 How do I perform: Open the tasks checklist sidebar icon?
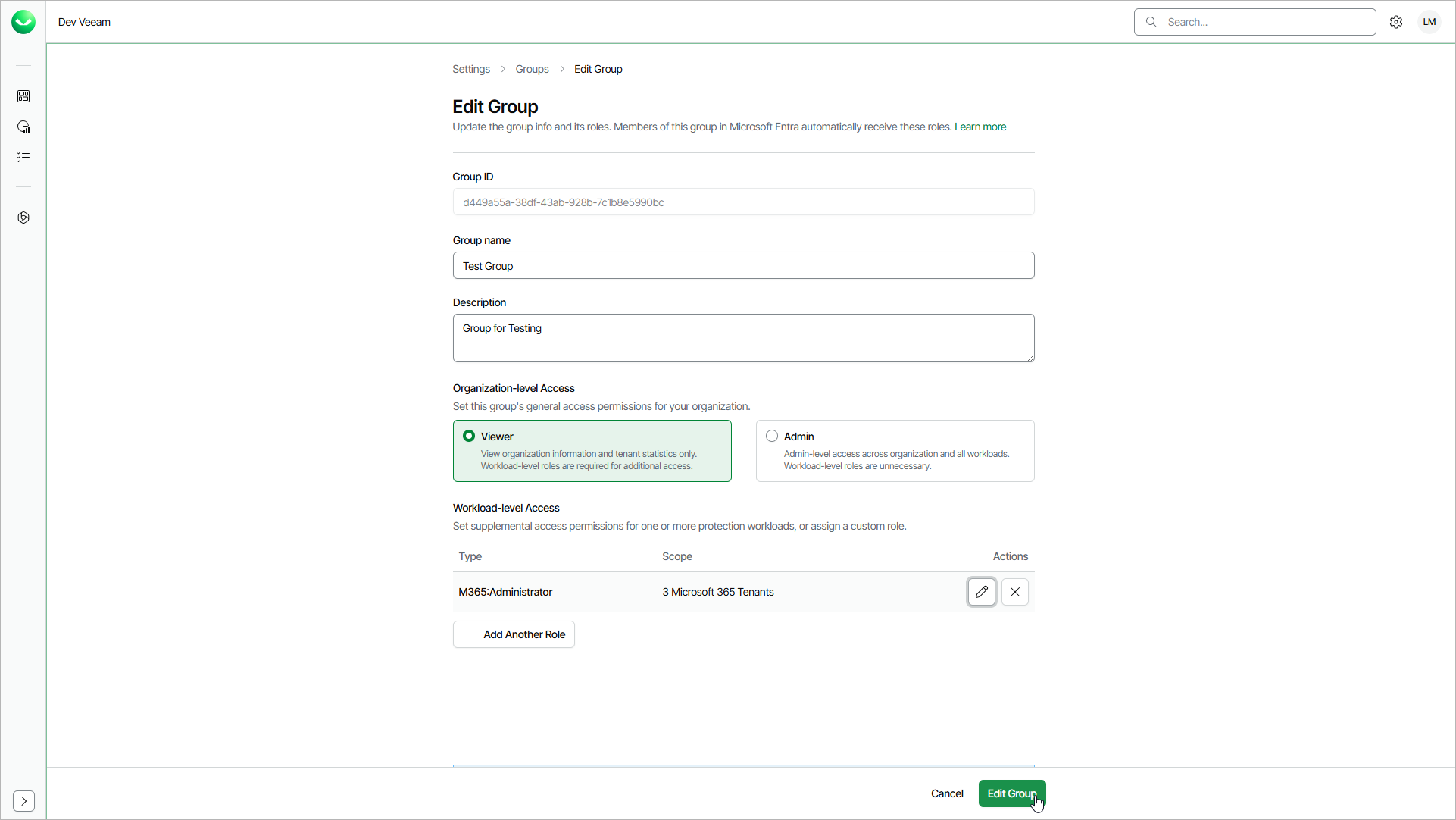(23, 157)
